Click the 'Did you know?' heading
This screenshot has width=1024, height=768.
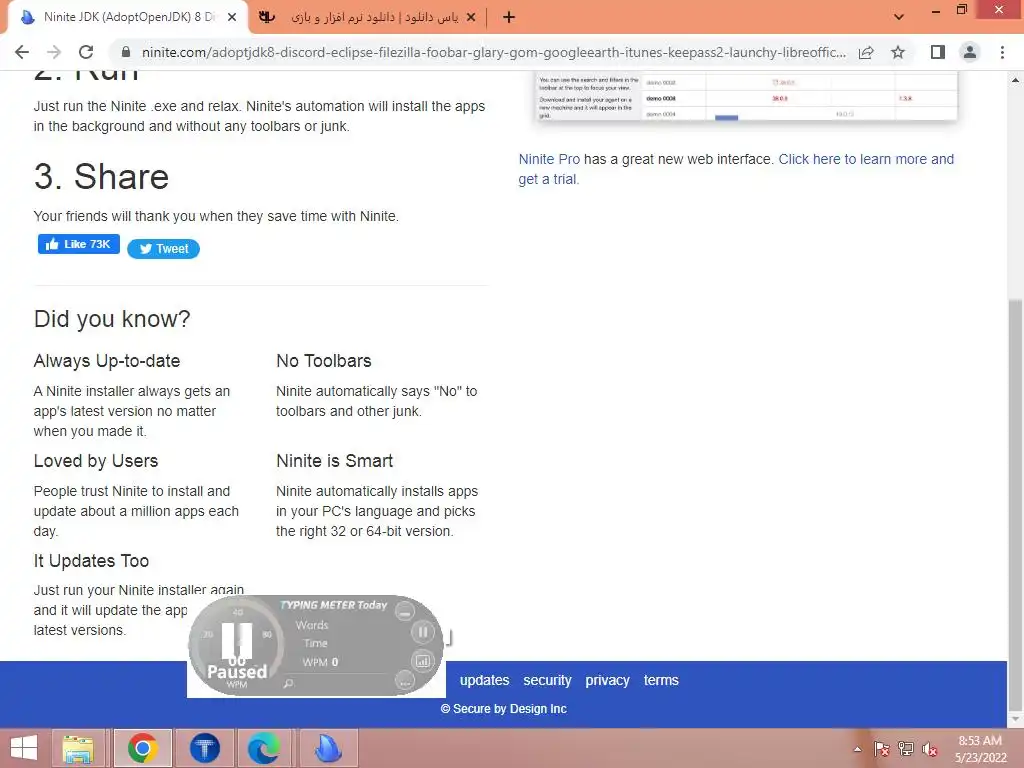tap(112, 319)
